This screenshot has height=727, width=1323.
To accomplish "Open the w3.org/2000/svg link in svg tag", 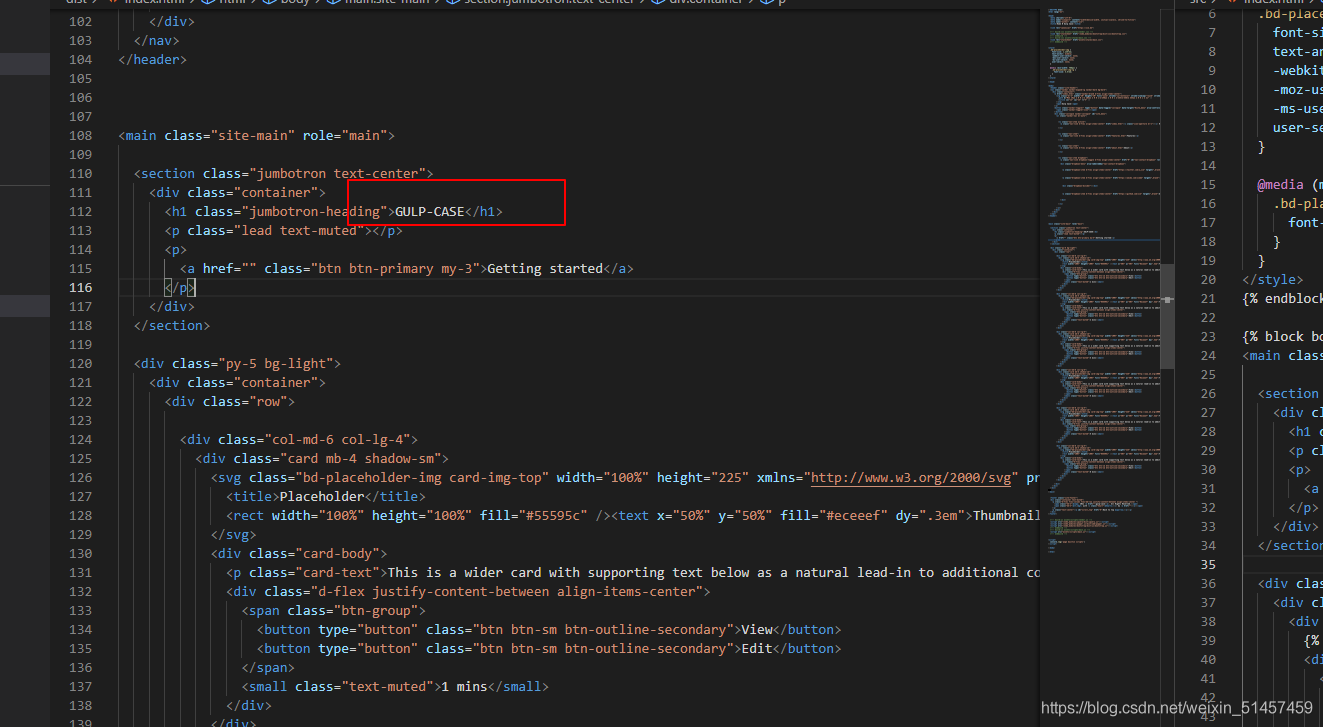I will [x=912, y=478].
